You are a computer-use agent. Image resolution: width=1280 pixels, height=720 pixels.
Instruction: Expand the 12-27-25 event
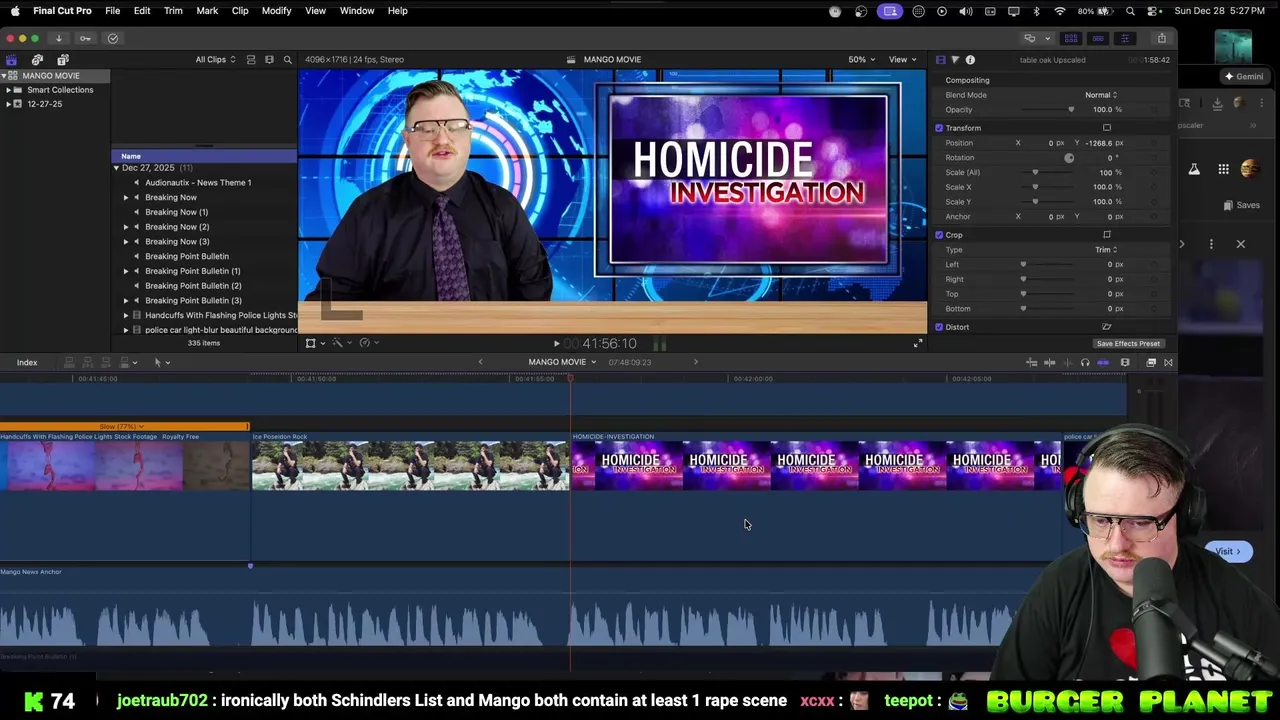pyautogui.click(x=9, y=104)
